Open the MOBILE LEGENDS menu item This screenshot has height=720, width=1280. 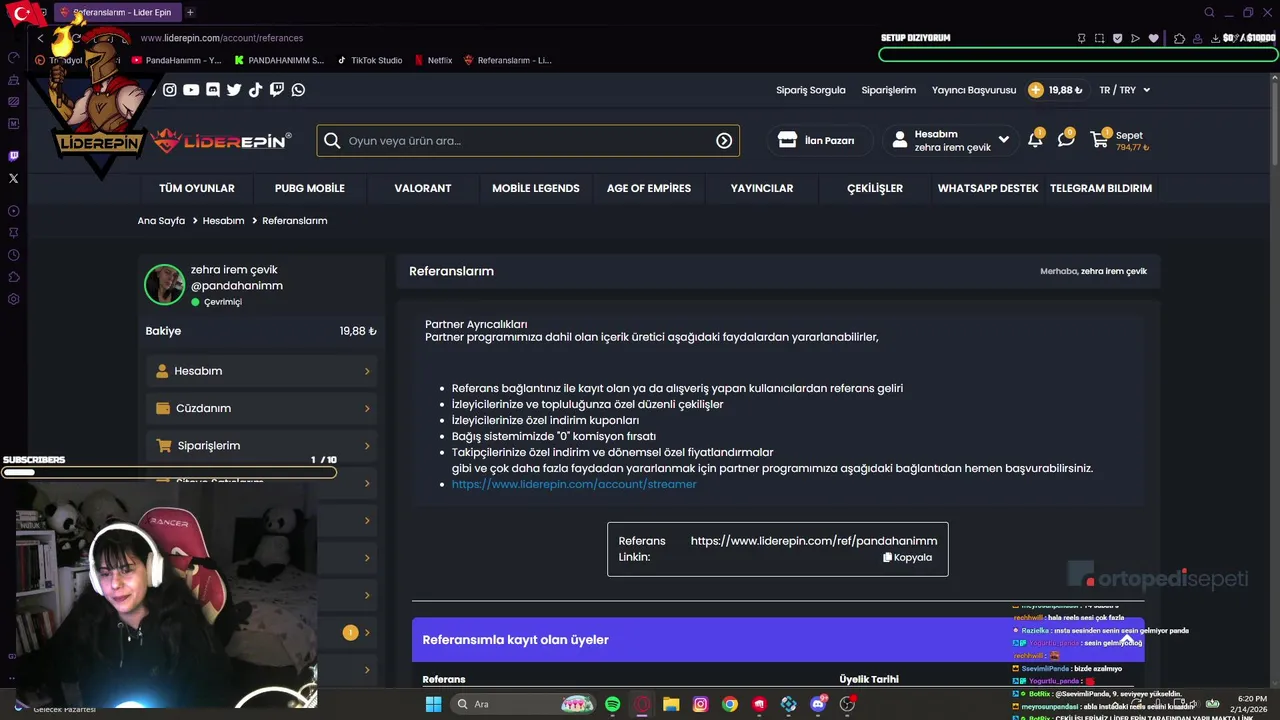(x=536, y=188)
